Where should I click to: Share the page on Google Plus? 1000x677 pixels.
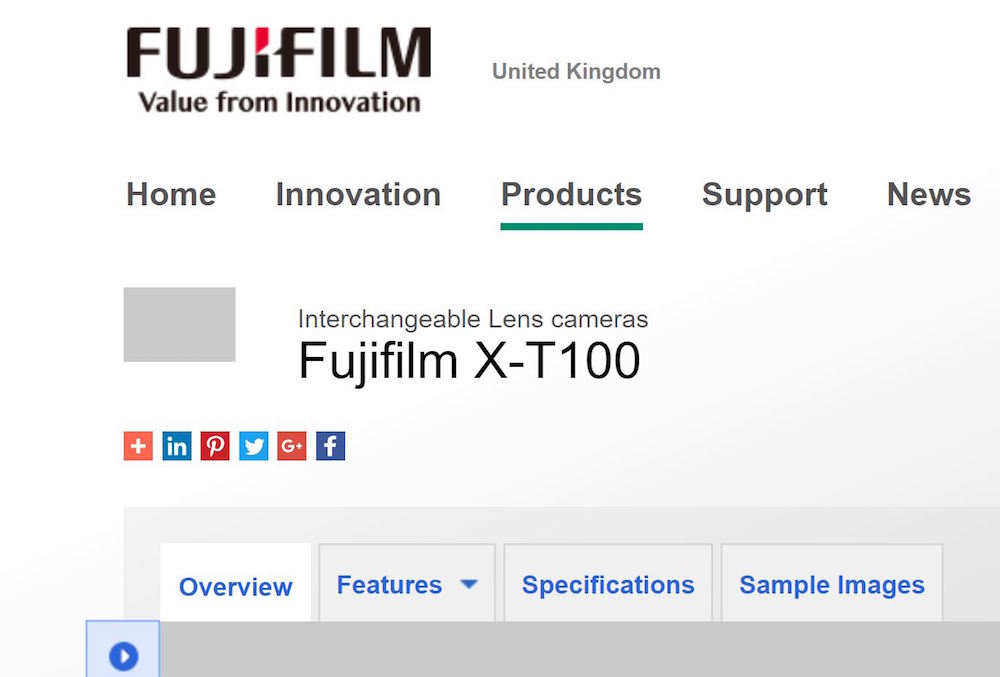click(292, 446)
